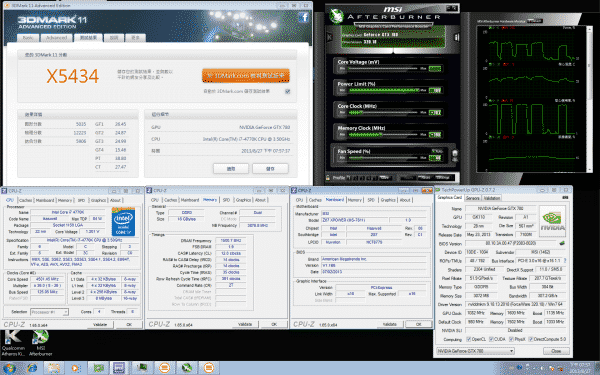The height and width of the screenshot is (375, 600).
Task: Click the Power Limit (%) slider
Action: point(383,90)
